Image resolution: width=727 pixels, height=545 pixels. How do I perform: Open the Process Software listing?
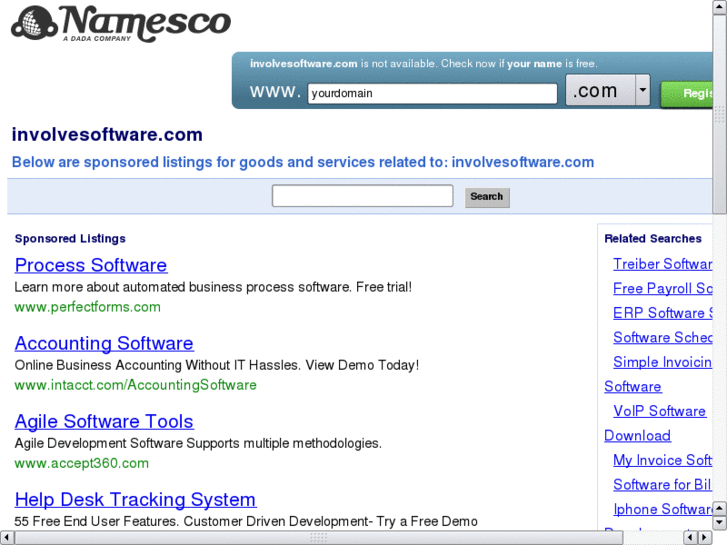[x=91, y=265]
